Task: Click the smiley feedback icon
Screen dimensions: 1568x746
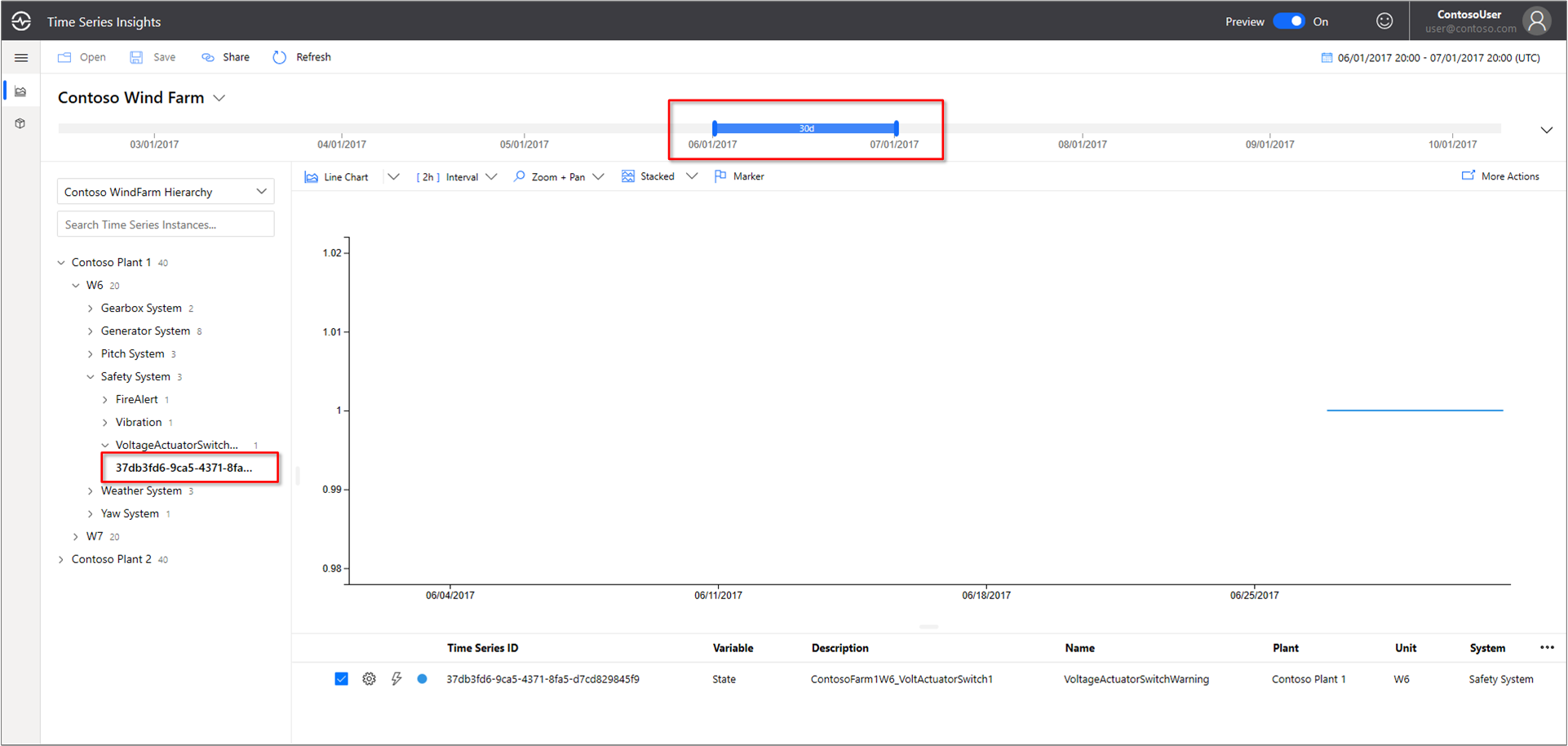Action: click(x=1384, y=20)
